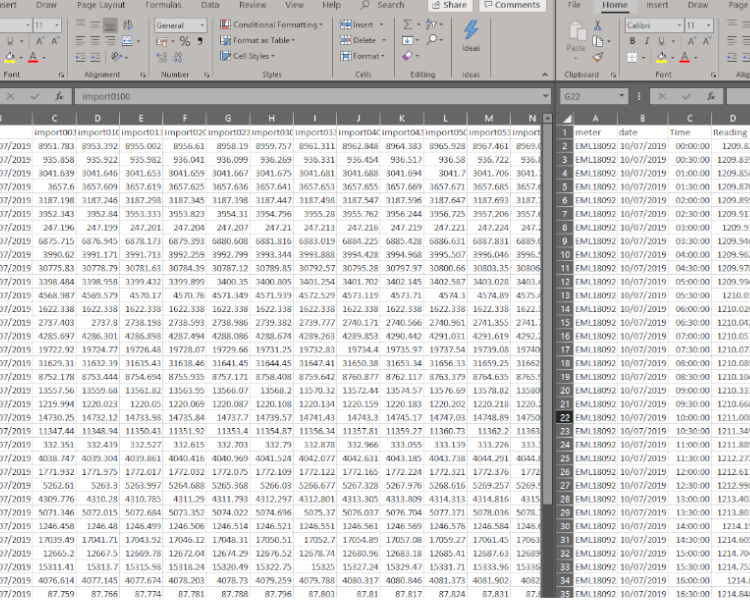Click Accounting Number Format icon
Screen dimensions: 750x600
pos(162,42)
